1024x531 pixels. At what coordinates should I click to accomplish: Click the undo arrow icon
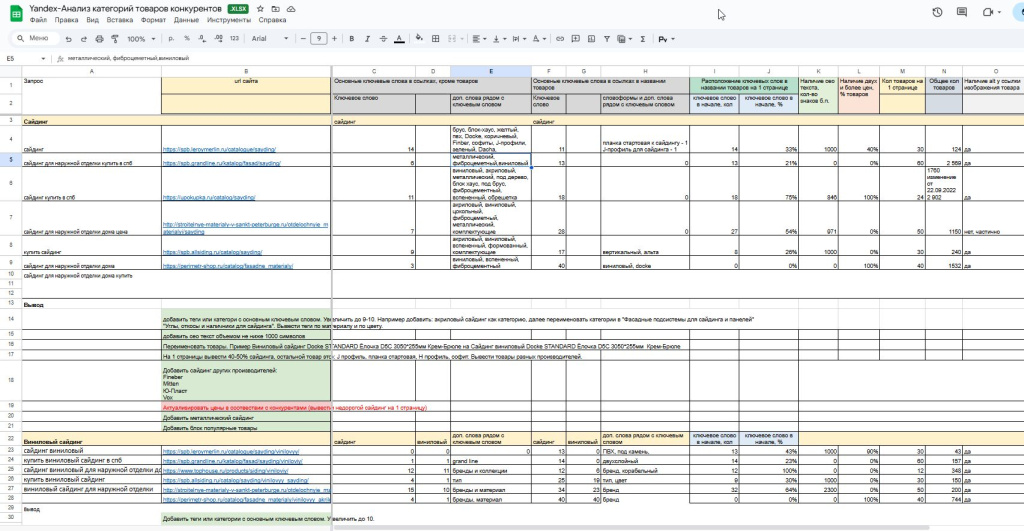pyautogui.click(x=68, y=39)
